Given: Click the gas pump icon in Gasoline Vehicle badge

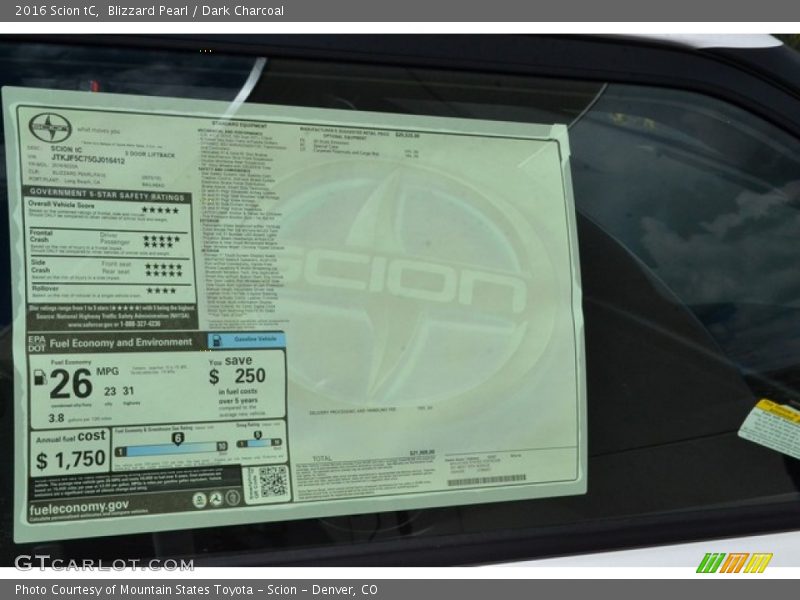Looking at the screenshot, I should click(216, 340).
